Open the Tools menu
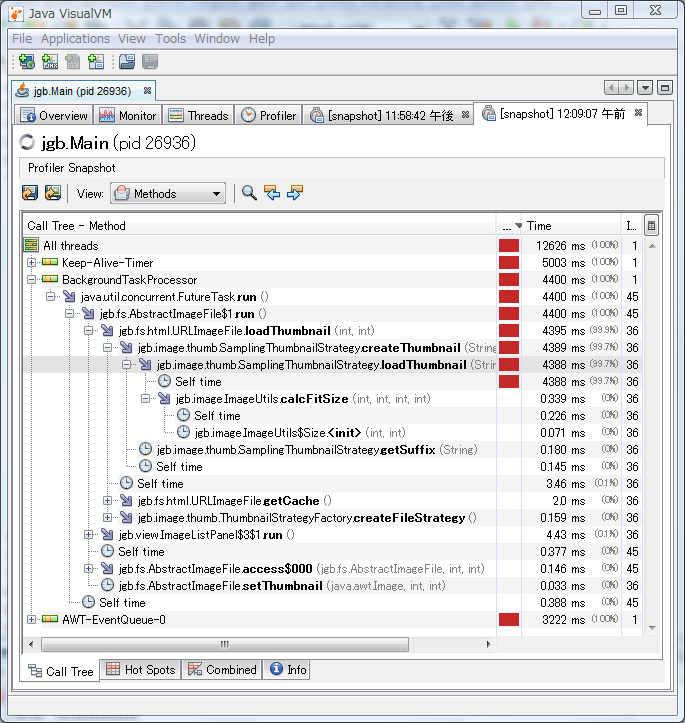The width and height of the screenshot is (685, 723). pyautogui.click(x=170, y=39)
